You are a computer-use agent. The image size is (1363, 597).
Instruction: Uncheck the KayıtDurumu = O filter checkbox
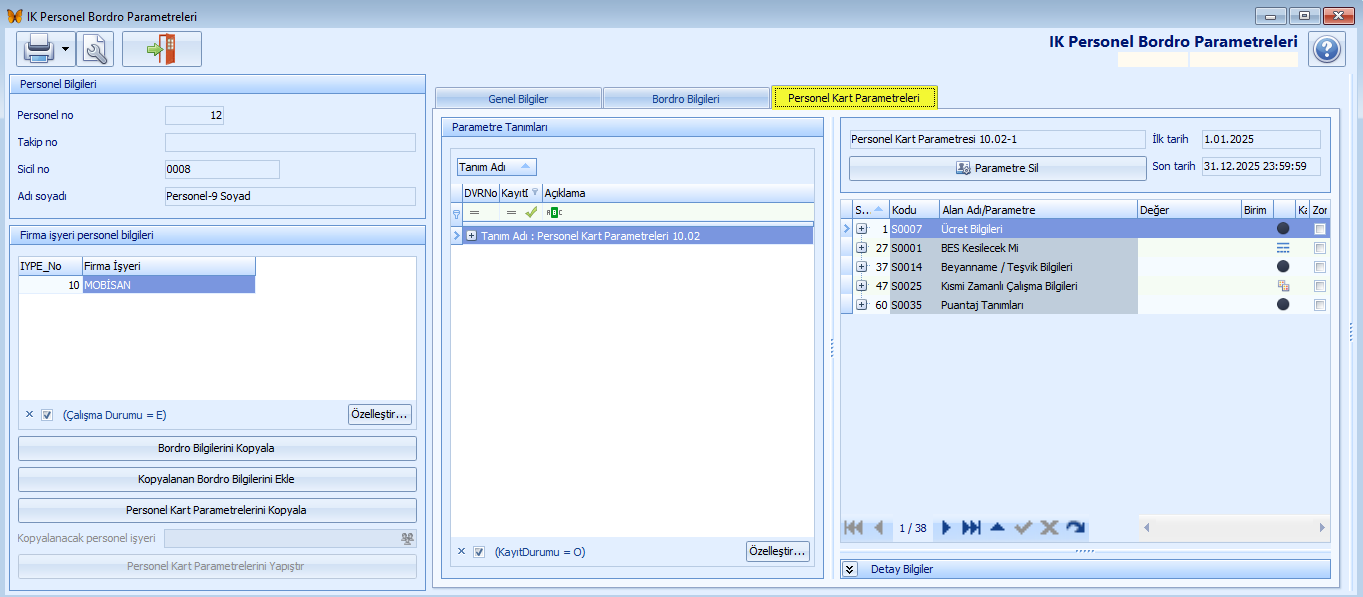479,552
